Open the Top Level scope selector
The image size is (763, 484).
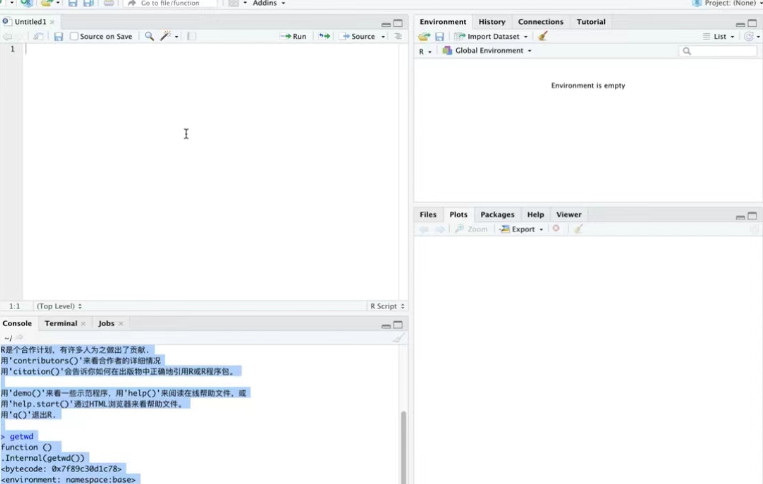(x=59, y=306)
